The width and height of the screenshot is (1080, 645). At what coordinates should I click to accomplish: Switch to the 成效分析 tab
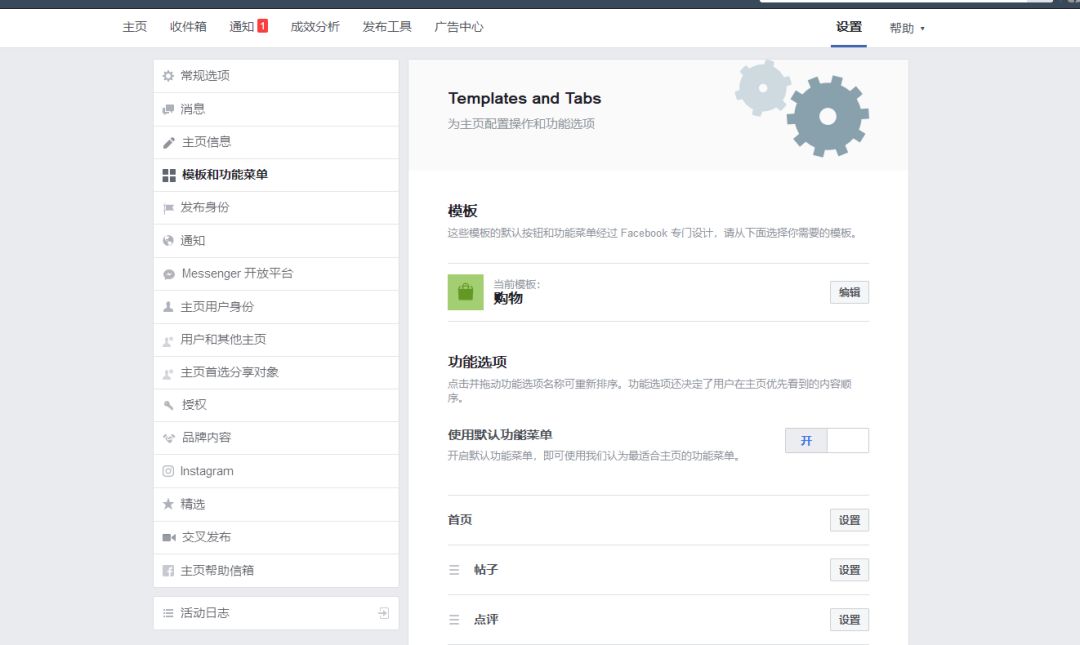(316, 27)
